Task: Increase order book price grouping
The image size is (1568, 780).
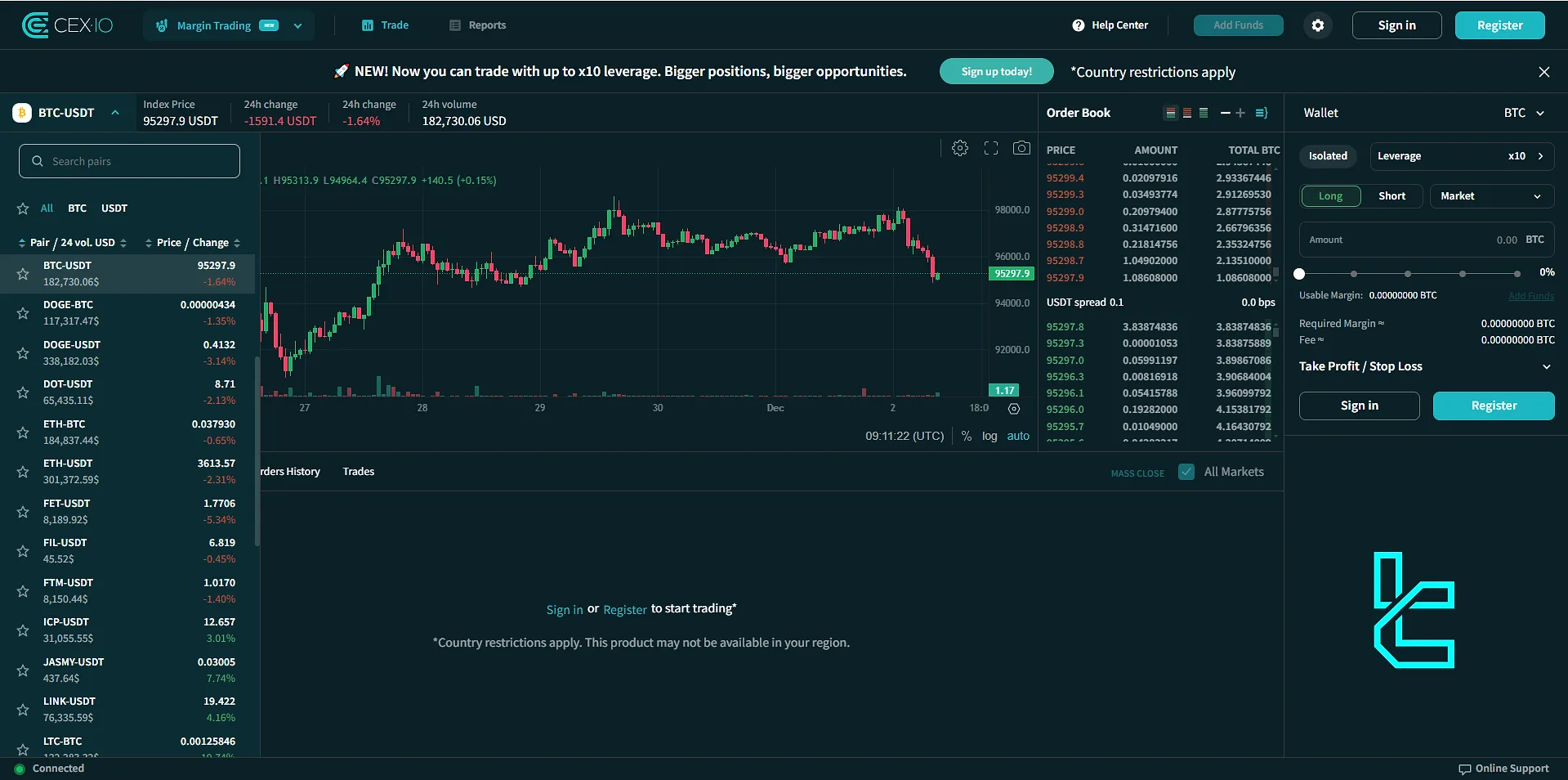Action: (1240, 113)
